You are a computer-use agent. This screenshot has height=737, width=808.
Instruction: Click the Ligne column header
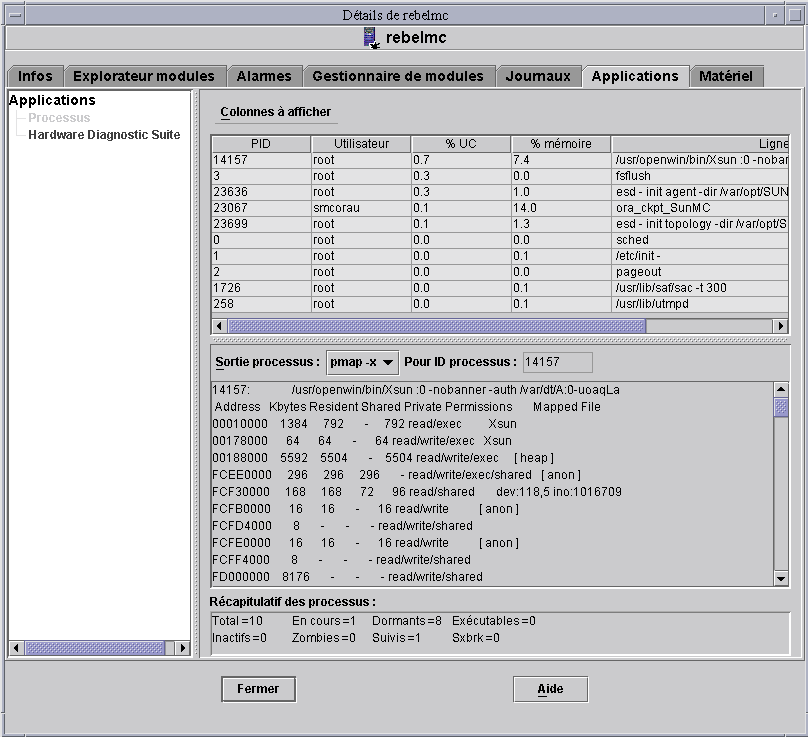pos(700,144)
